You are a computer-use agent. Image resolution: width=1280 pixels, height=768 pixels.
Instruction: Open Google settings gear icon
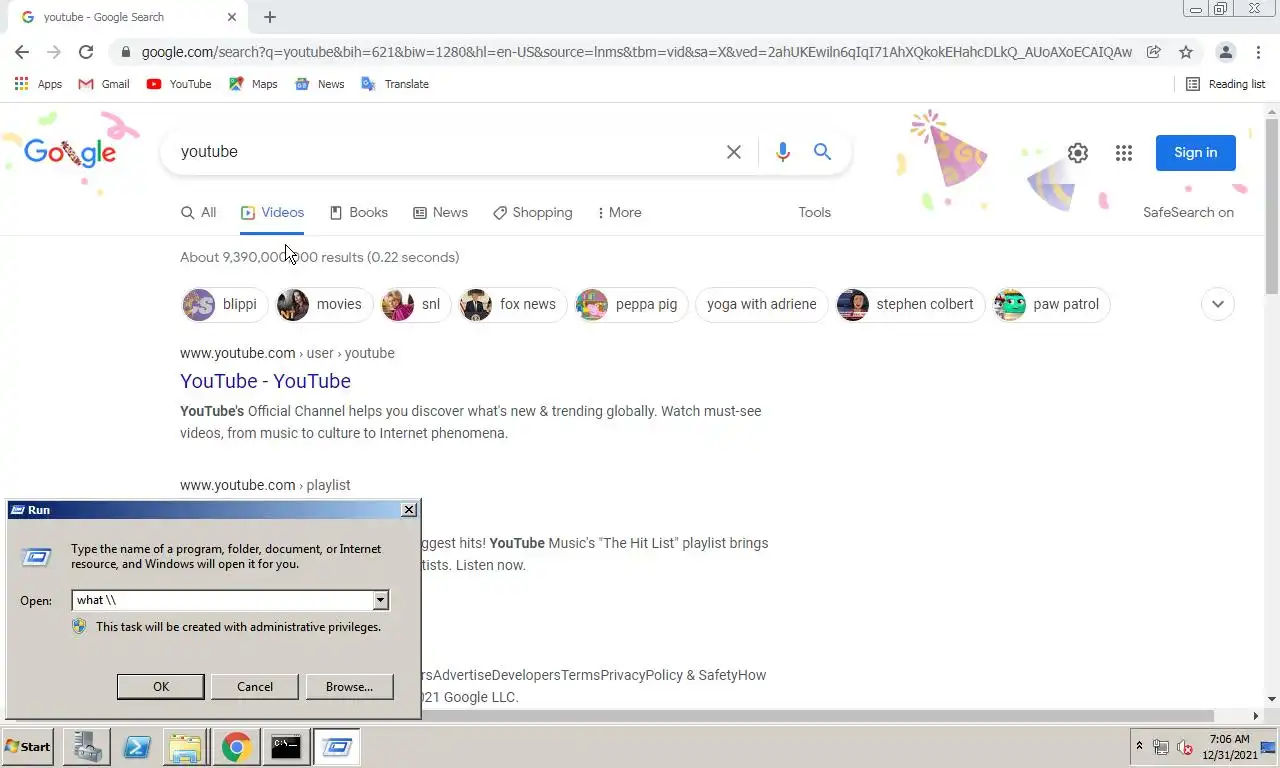1077,153
